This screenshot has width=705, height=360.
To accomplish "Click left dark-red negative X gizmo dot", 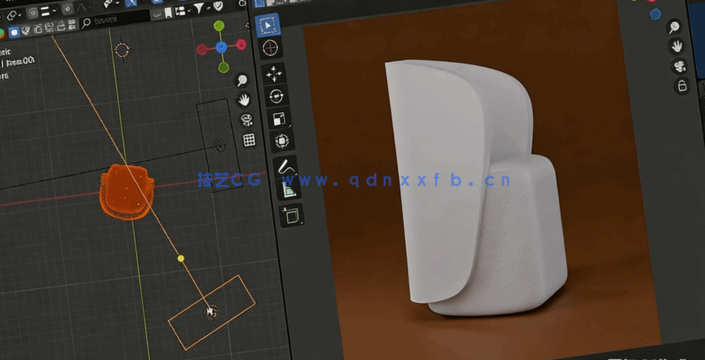I will click(x=201, y=49).
